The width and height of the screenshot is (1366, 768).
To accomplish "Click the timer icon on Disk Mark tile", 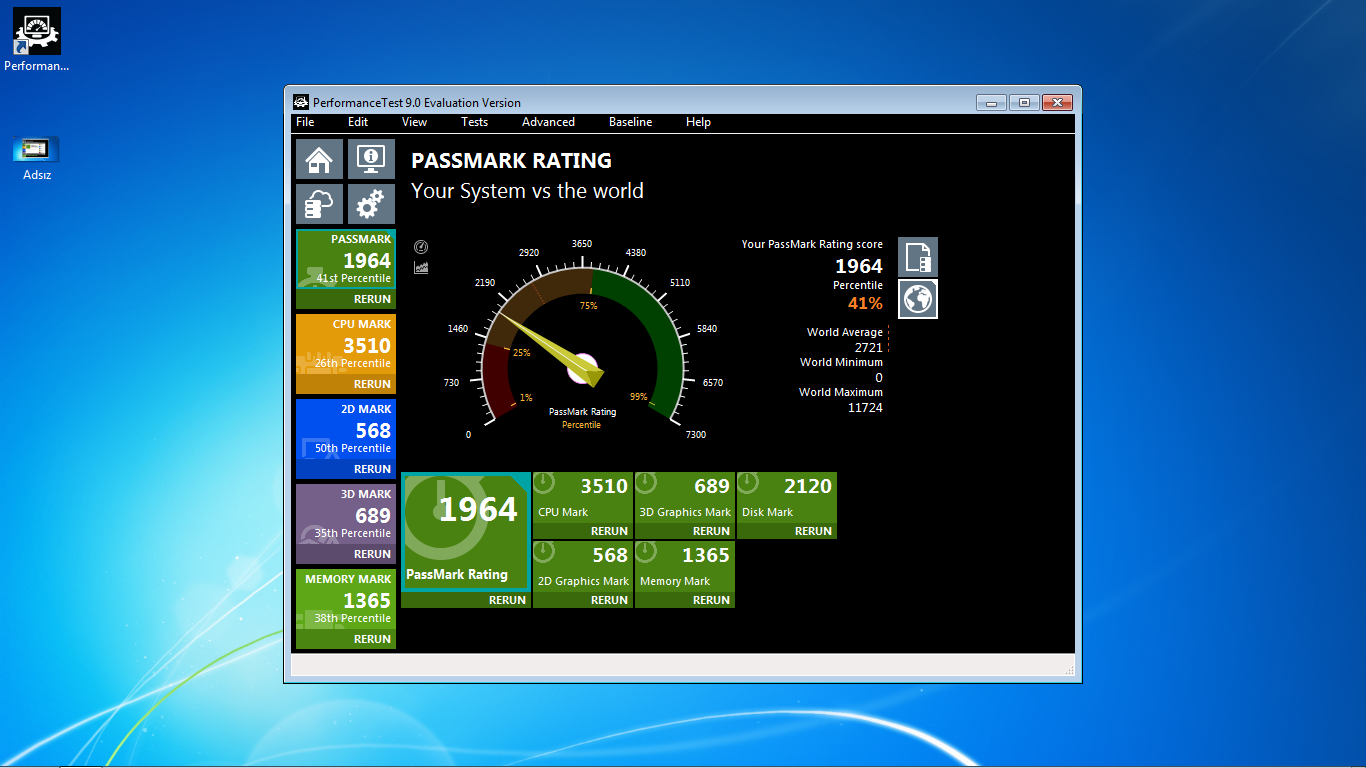I will pos(749,483).
